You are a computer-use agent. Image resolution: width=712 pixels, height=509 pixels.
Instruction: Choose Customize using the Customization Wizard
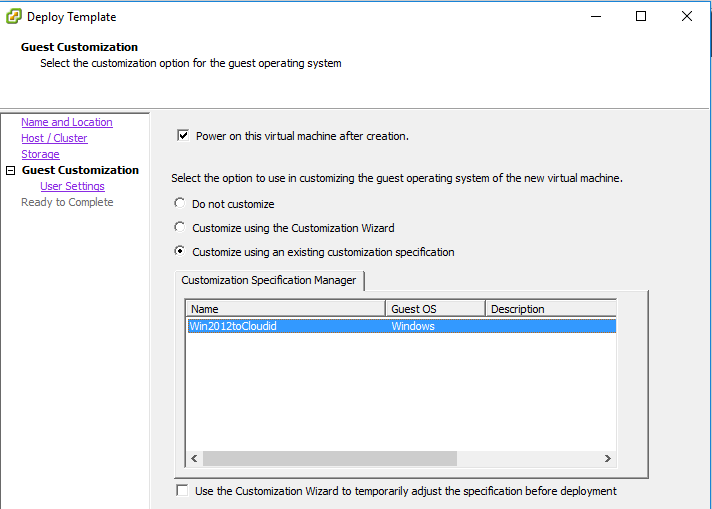click(180, 227)
